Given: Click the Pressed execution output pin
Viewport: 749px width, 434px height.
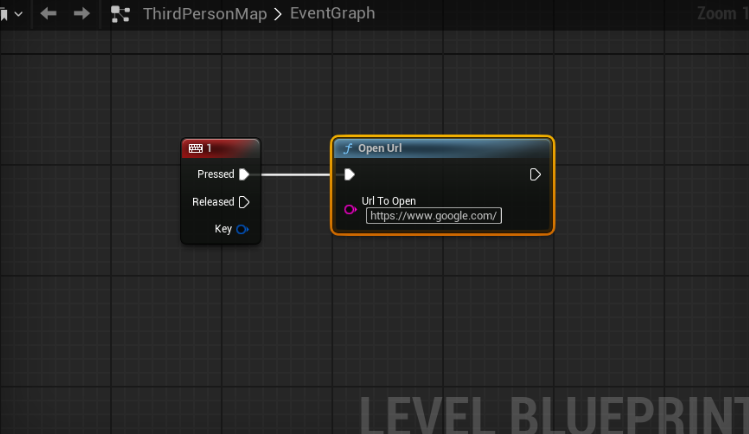Looking at the screenshot, I should pos(244,174).
